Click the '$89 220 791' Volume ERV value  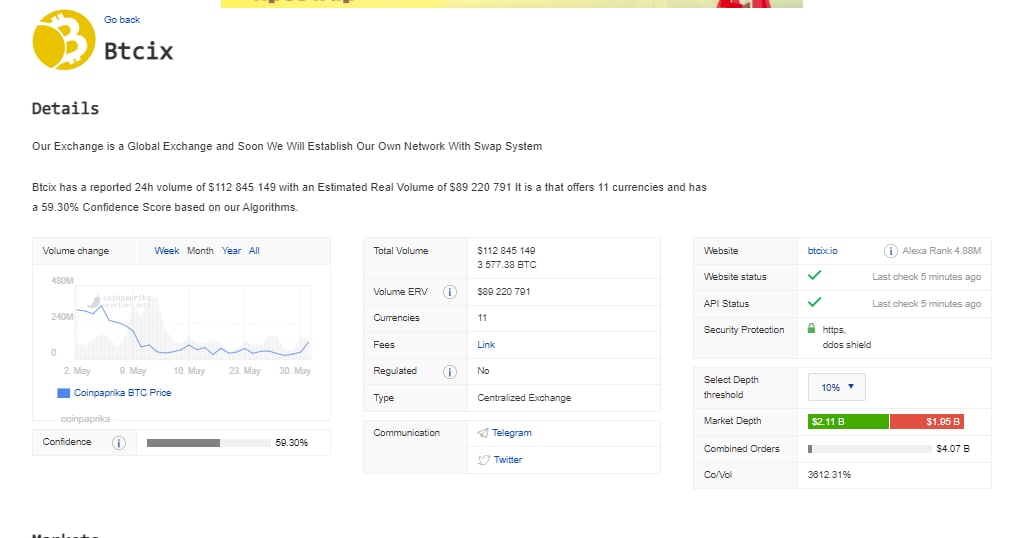[x=503, y=292]
